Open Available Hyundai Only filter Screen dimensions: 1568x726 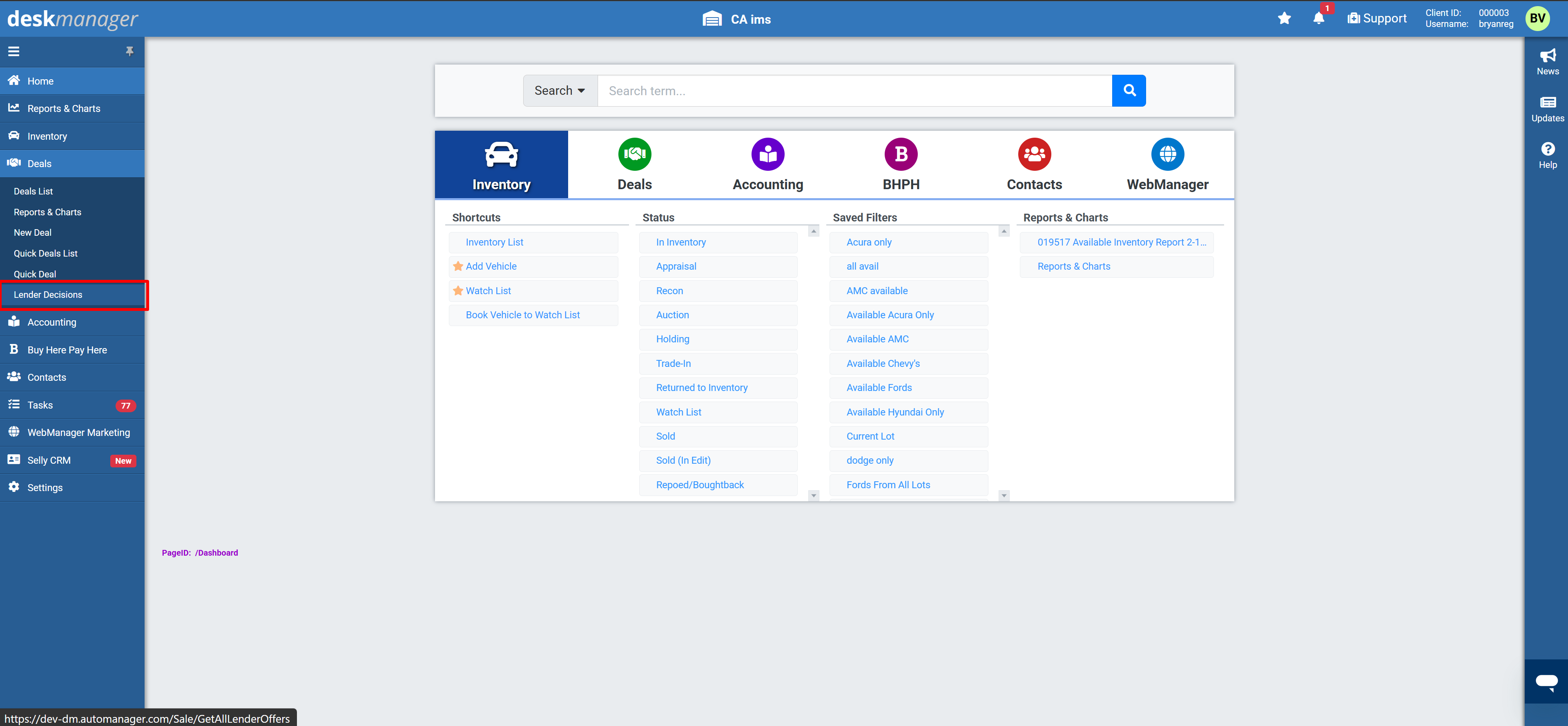click(909, 412)
